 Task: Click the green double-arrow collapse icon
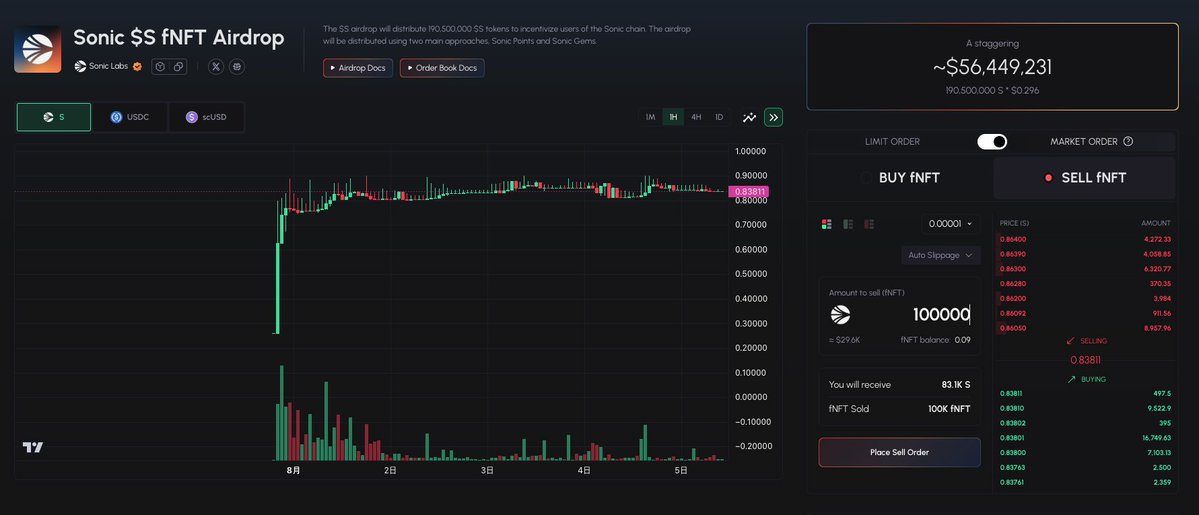pyautogui.click(x=773, y=117)
